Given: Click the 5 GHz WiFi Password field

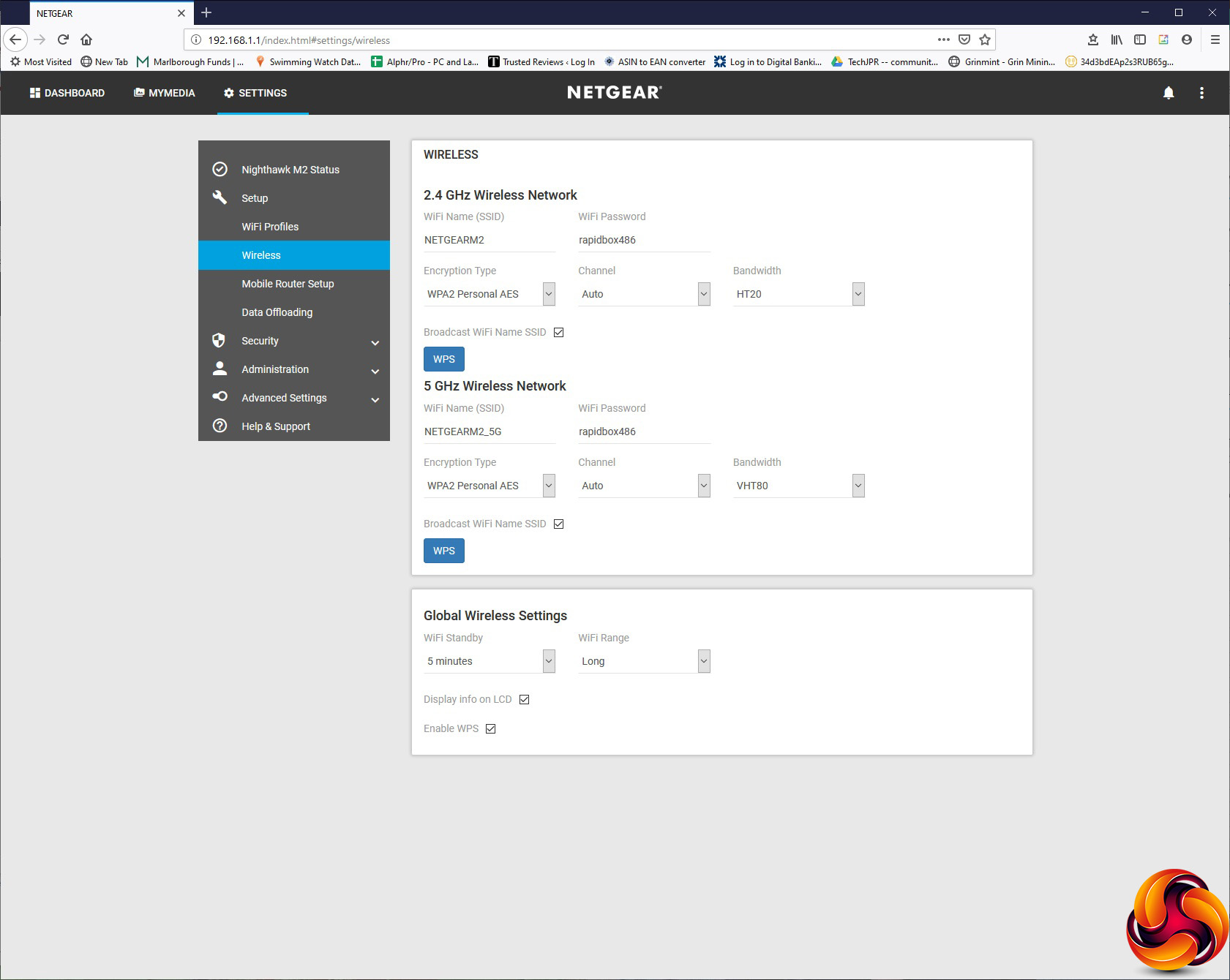Looking at the screenshot, I should [644, 431].
